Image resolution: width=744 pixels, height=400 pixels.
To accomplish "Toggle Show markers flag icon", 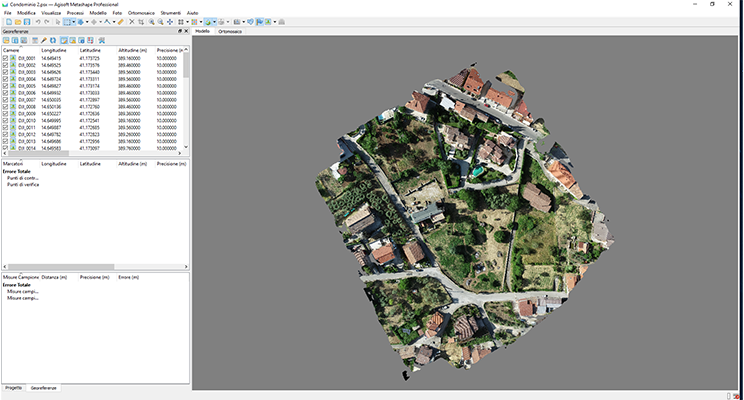I will pos(260,22).
